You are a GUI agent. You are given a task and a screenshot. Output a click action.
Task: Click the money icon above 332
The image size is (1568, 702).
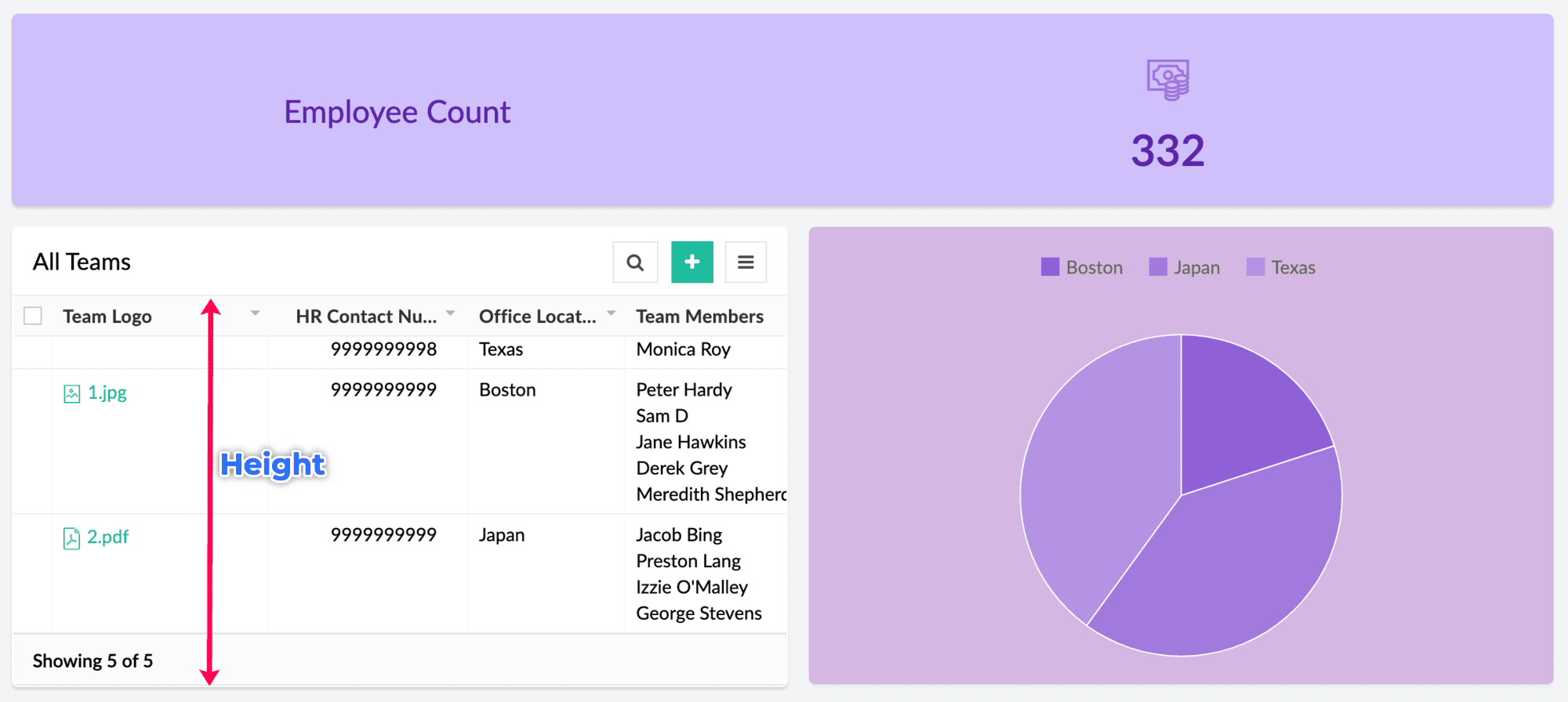(1167, 79)
